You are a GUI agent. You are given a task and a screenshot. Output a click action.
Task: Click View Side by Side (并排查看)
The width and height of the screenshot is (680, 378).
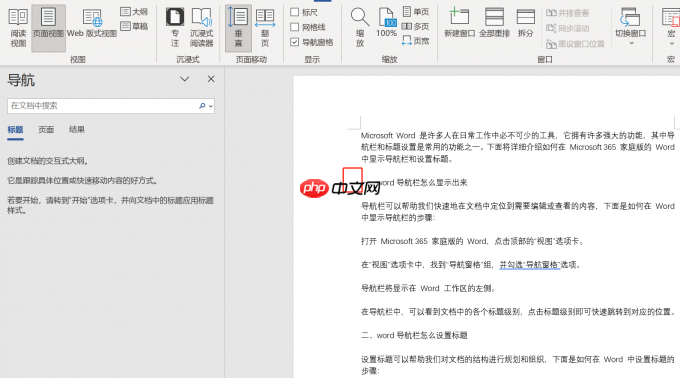pyautogui.click(x=567, y=13)
